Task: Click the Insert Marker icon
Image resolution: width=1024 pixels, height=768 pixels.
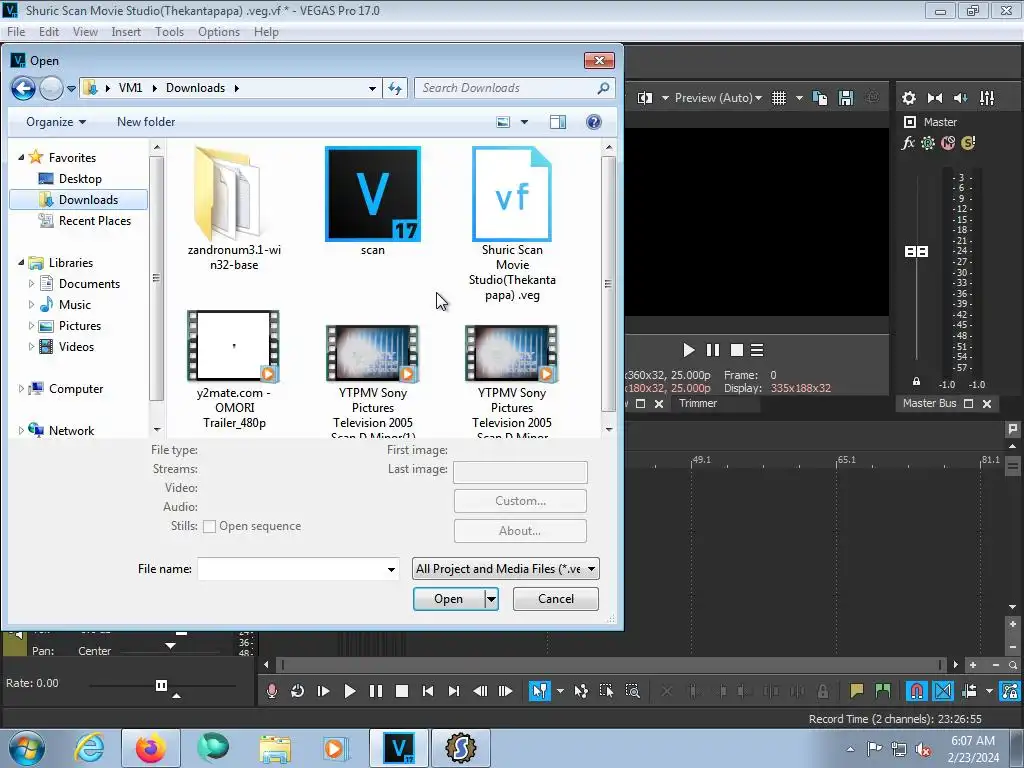Action: 856,691
